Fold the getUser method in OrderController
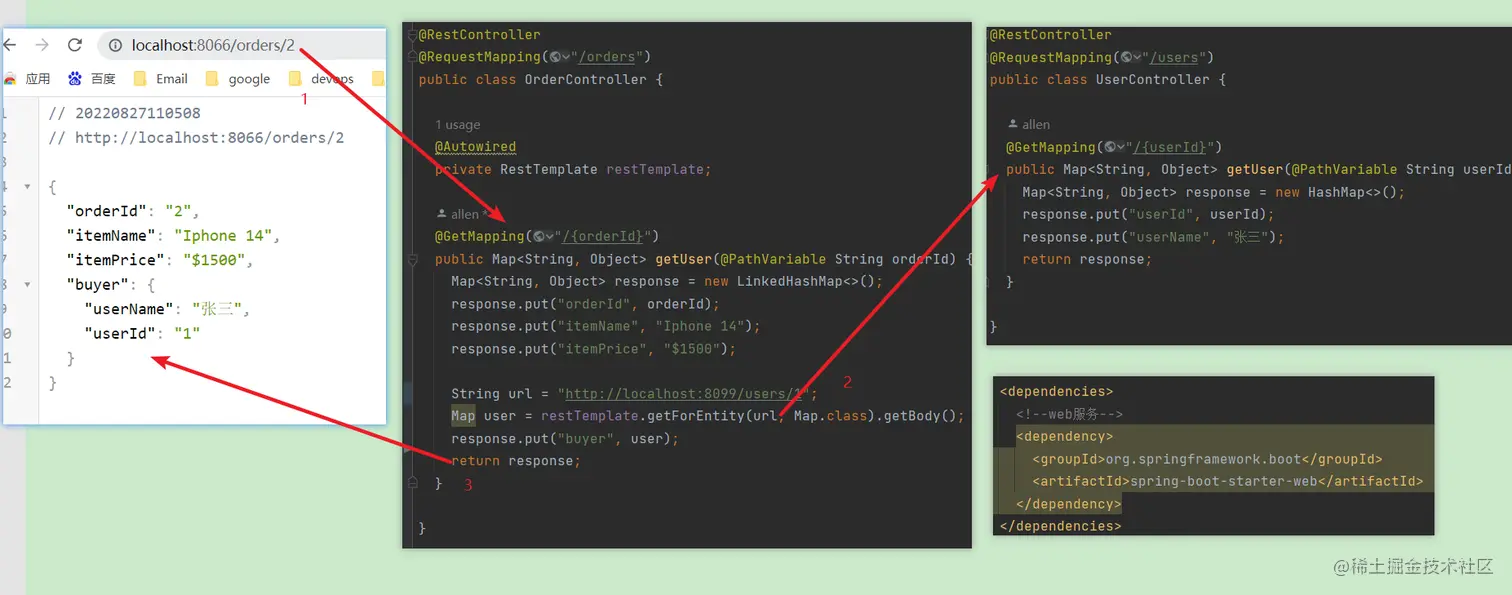Screen dimensions: 1512x595 click(x=411, y=260)
